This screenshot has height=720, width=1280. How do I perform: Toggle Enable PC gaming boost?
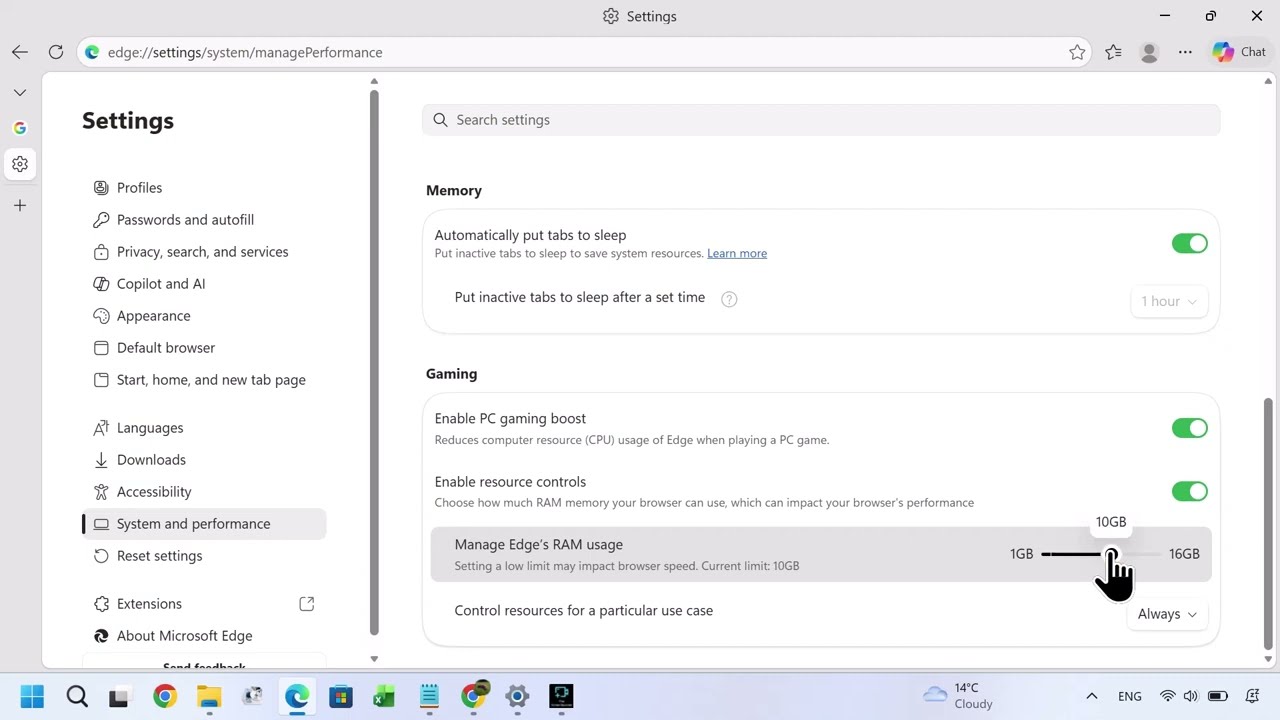click(x=1190, y=428)
